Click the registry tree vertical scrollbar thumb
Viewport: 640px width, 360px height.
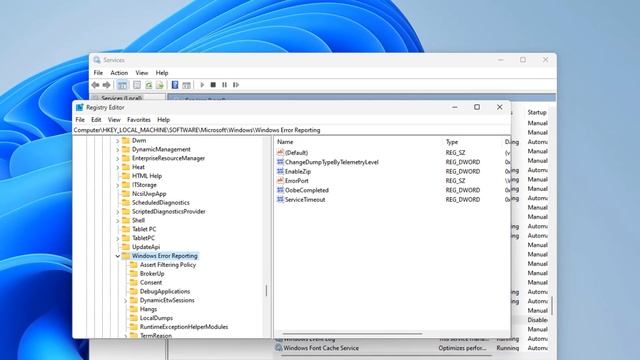point(266,291)
